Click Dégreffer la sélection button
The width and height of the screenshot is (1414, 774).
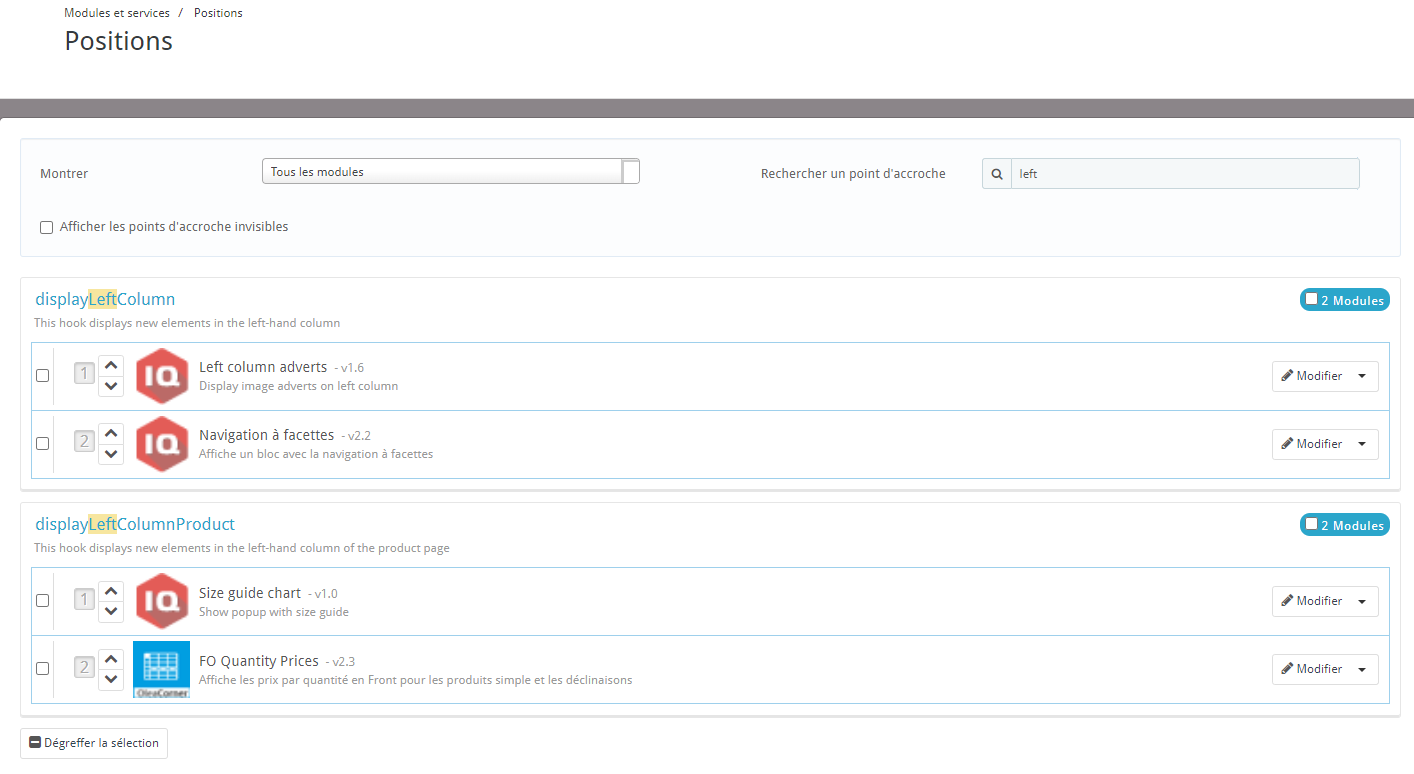94,743
